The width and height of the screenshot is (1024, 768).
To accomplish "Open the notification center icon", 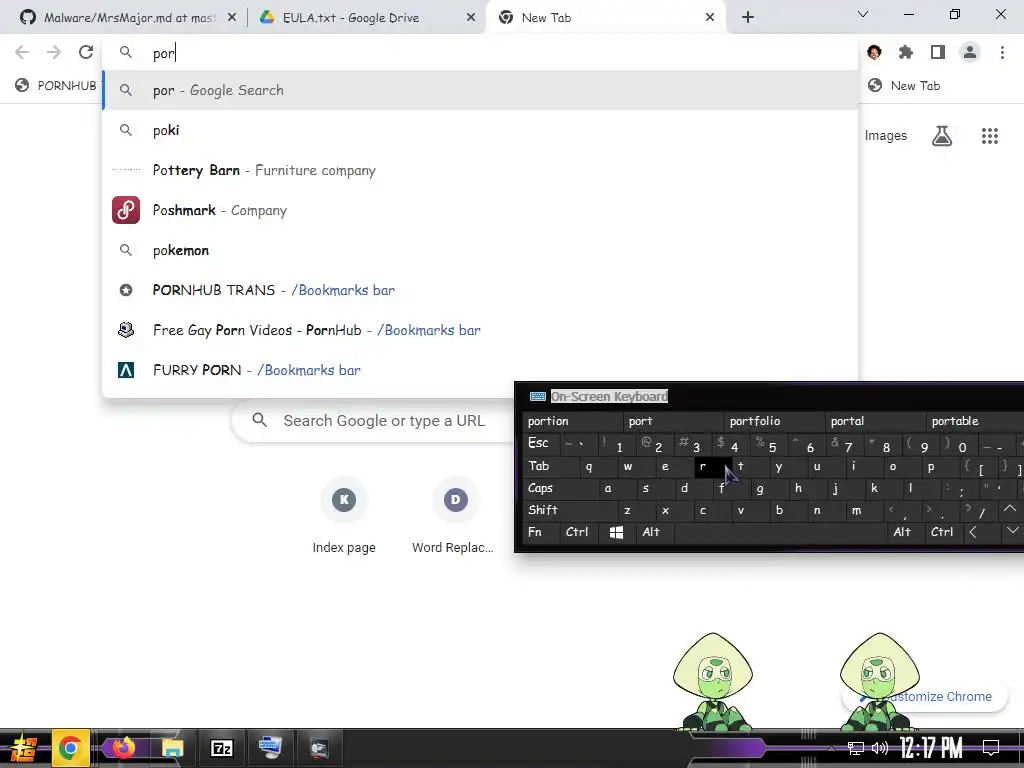I will 991,748.
